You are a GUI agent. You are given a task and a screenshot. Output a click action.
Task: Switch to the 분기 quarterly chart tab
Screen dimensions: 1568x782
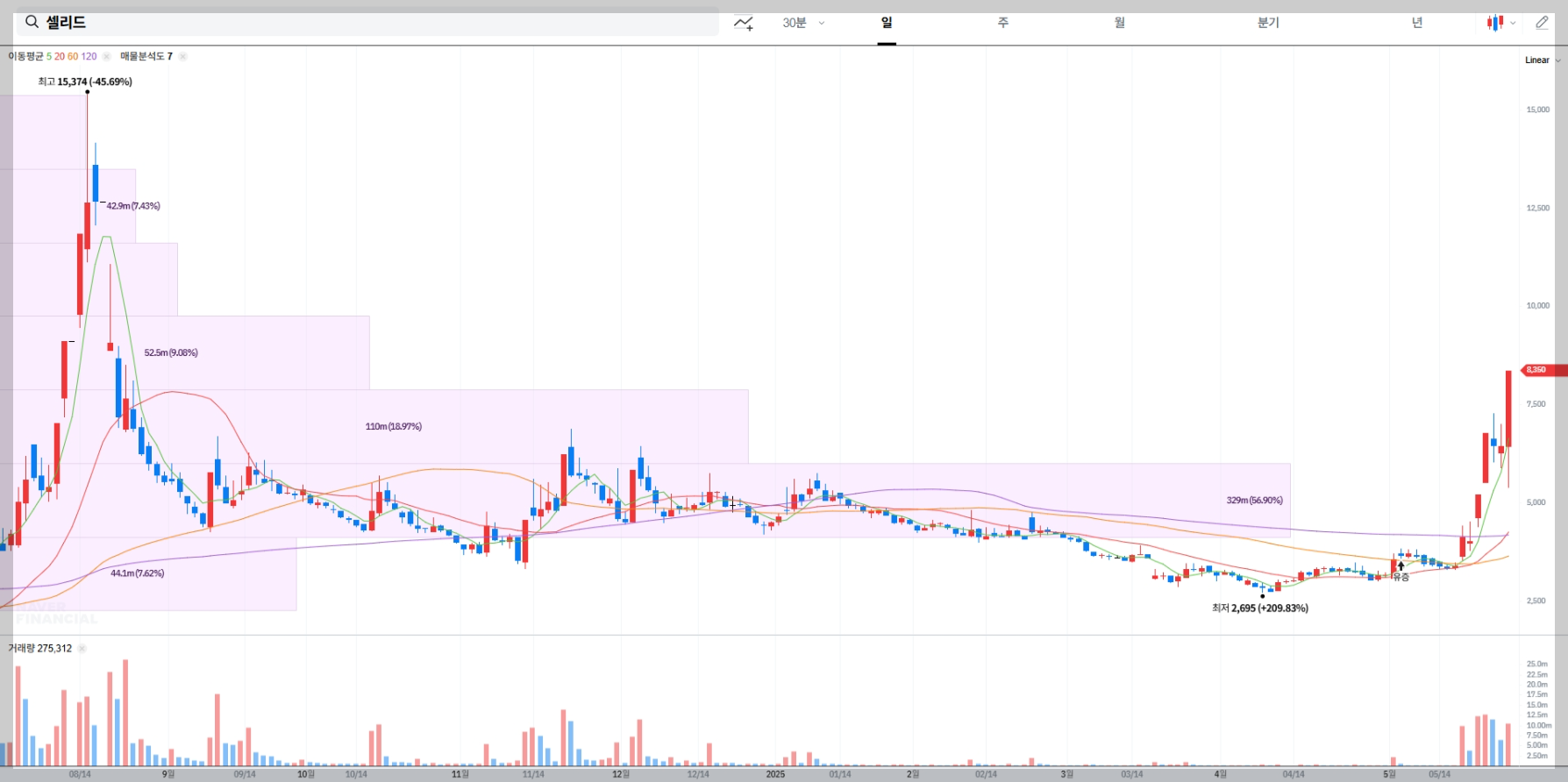point(1268,23)
